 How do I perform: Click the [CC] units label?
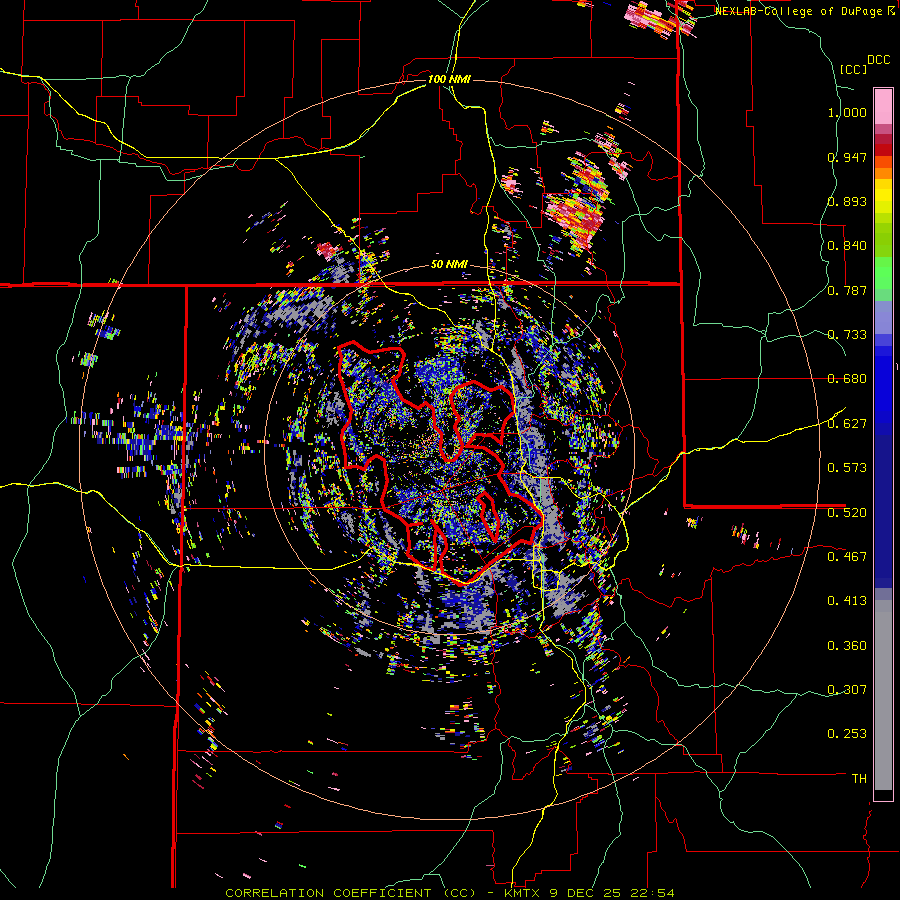tap(853, 69)
